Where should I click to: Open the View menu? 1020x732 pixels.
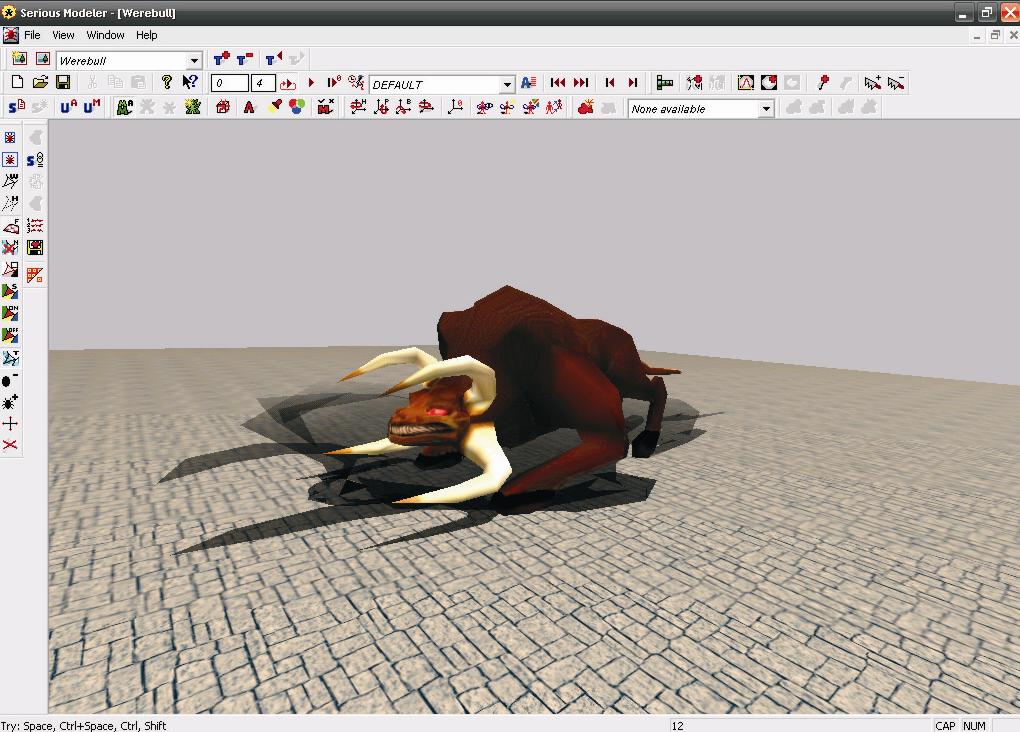coord(63,35)
